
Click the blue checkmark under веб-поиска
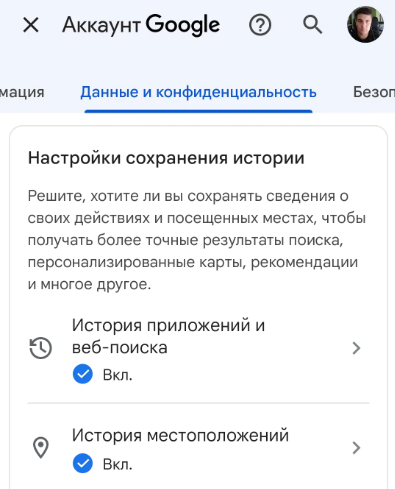tap(83, 374)
